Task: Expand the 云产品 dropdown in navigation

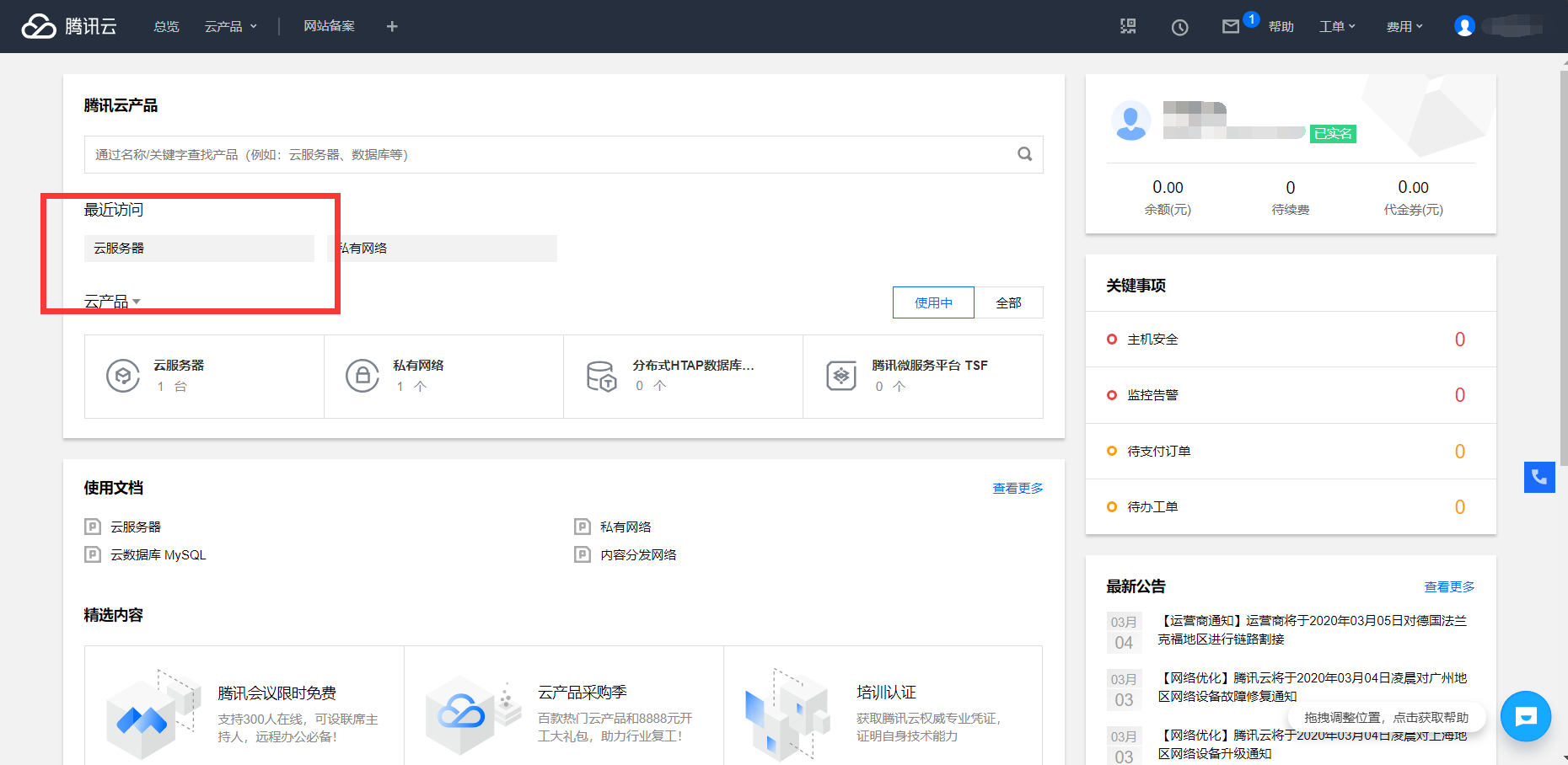Action: pos(231,26)
